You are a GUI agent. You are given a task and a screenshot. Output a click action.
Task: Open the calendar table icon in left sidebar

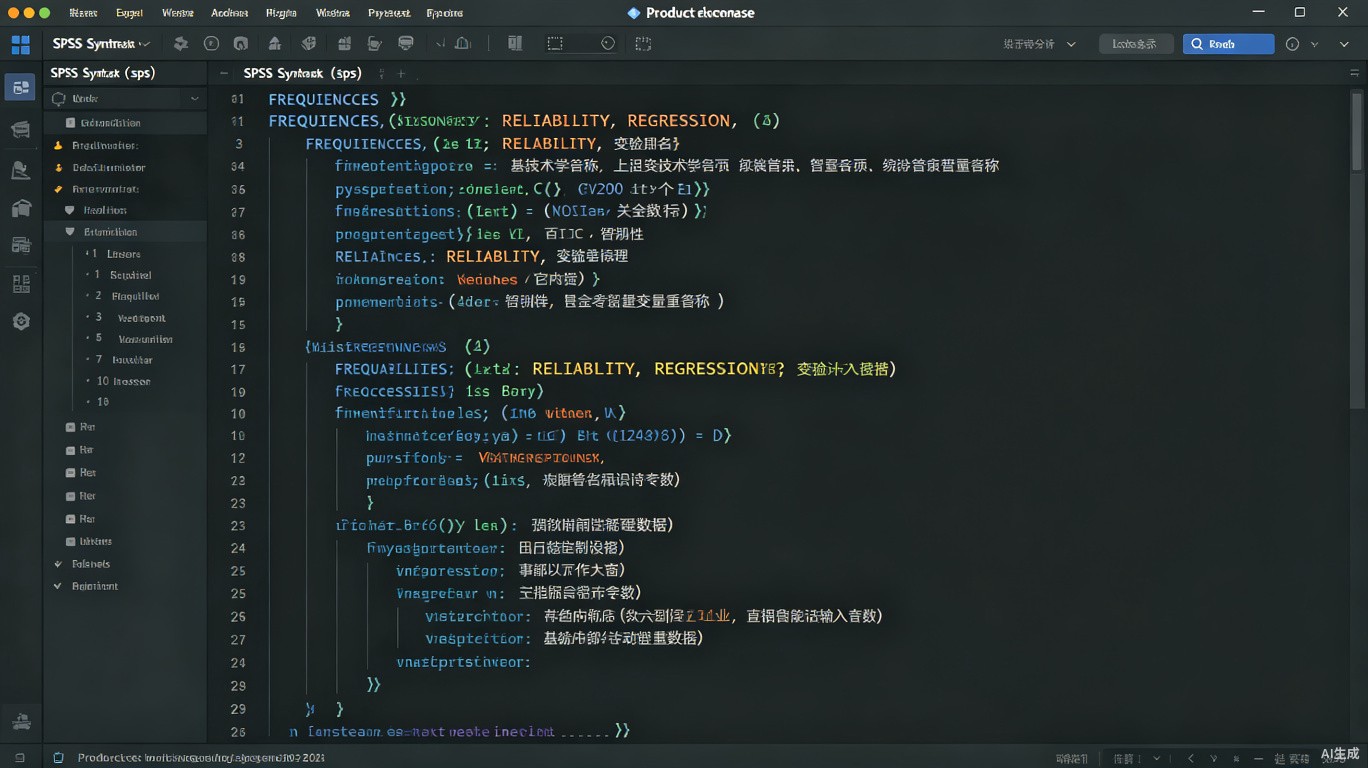point(20,245)
